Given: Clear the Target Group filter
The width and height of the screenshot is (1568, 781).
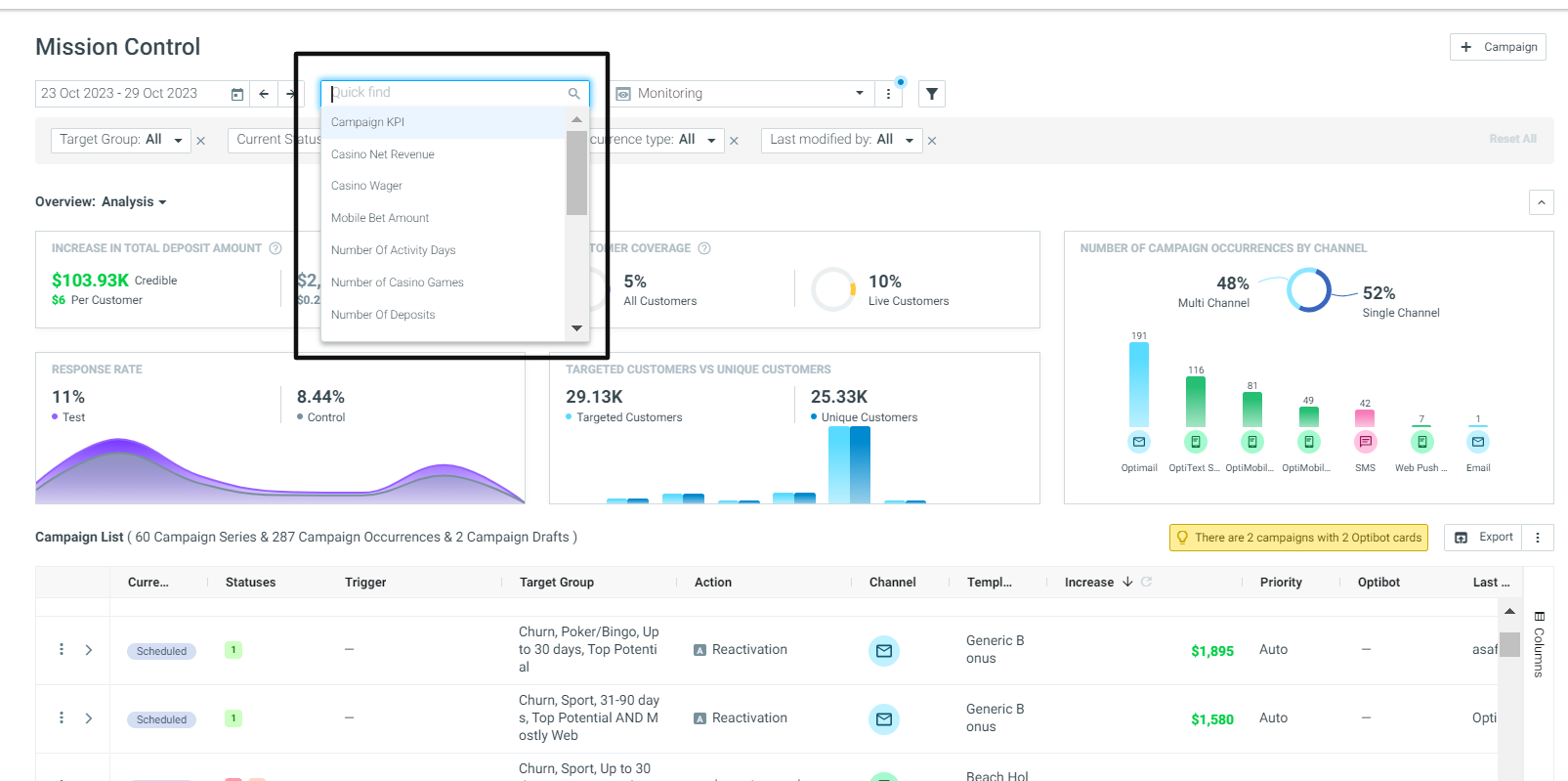Looking at the screenshot, I should point(200,141).
